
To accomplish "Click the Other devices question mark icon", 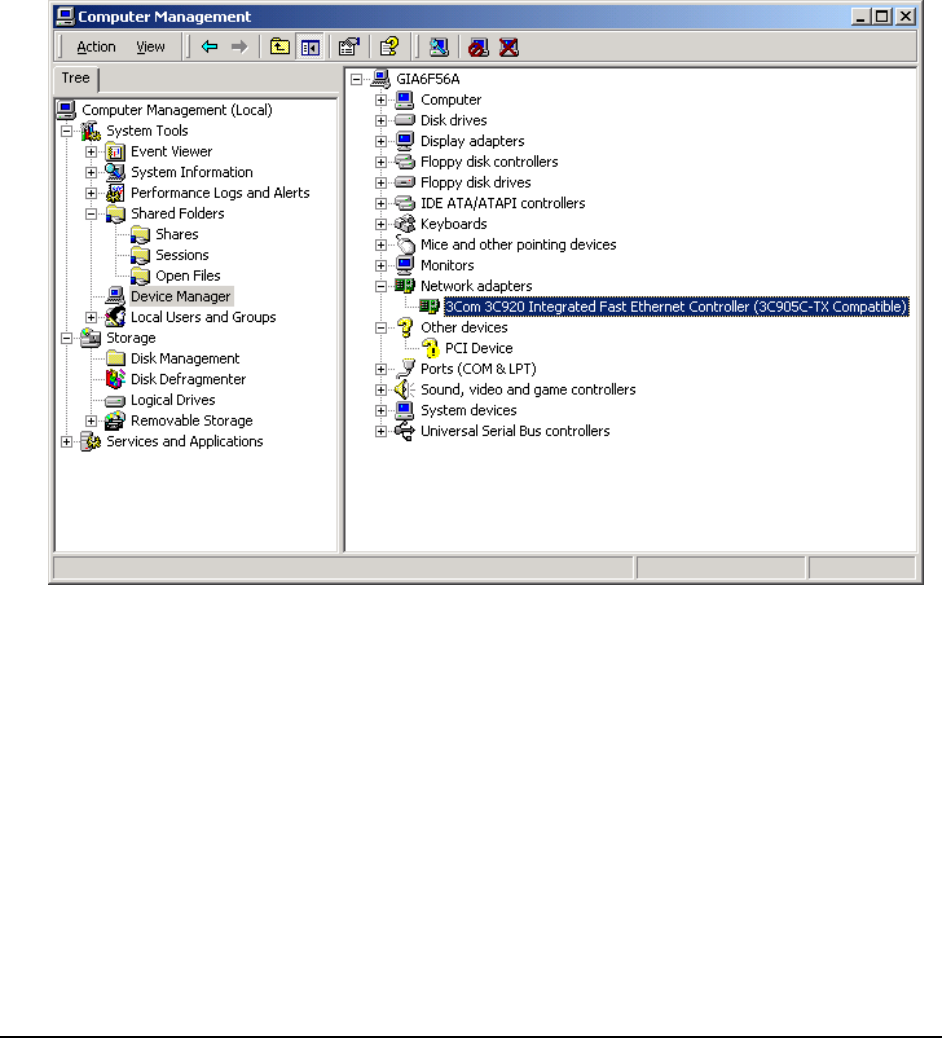I will pos(404,327).
